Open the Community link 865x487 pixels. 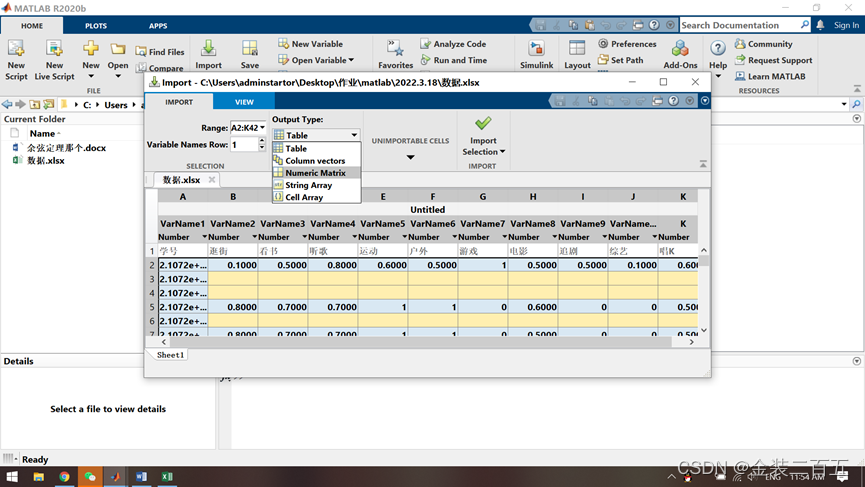[763, 44]
